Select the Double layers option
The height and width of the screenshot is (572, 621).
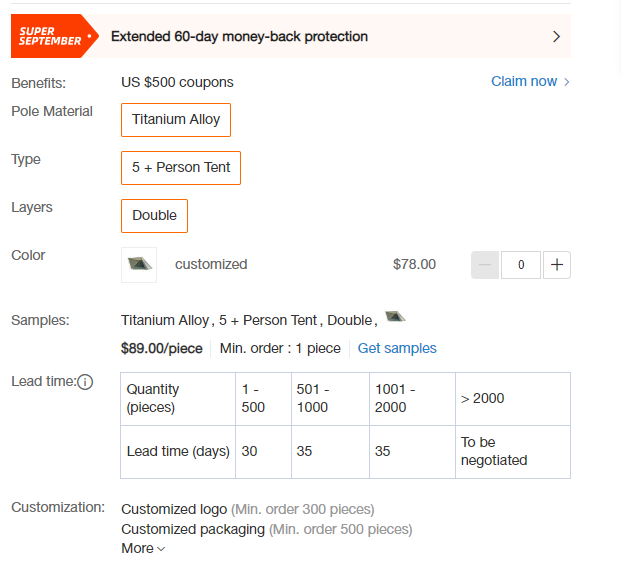tap(154, 216)
